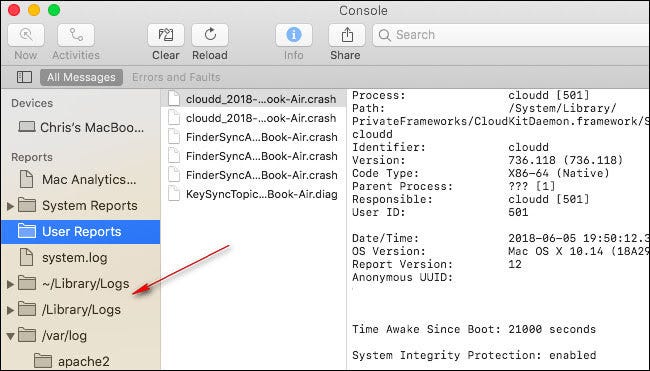Open the Activities toolbar icon
The image size is (650, 371).
[76, 35]
